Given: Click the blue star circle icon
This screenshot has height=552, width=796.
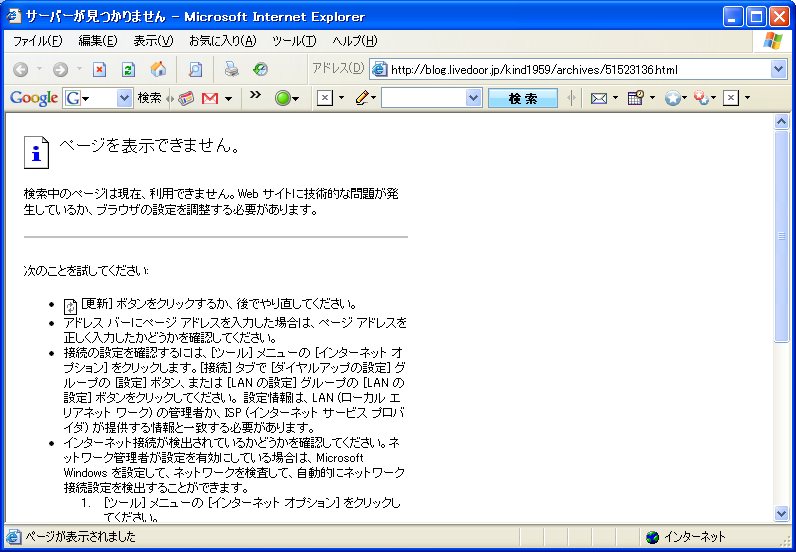Looking at the screenshot, I should pyautogui.click(x=672, y=98).
